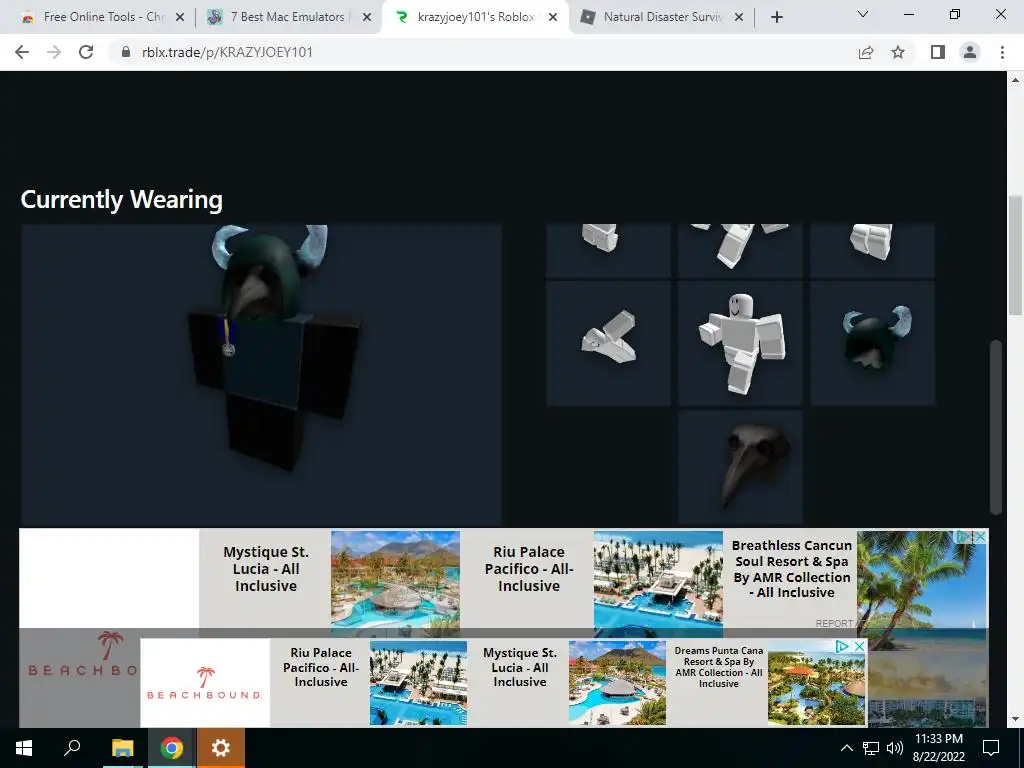Image resolution: width=1024 pixels, height=768 pixels.
Task: Open Mystique St. Lucia ad in lower banner
Action: point(568,682)
